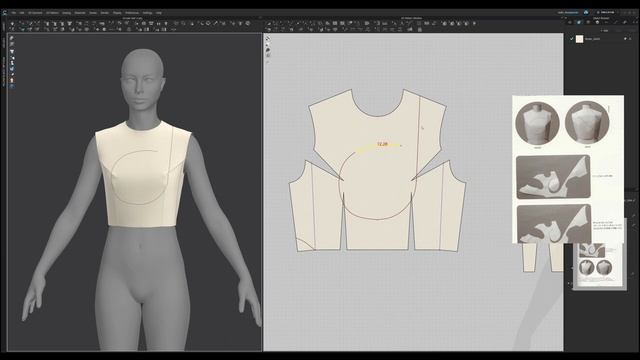Click the topmost display icon in 3D window sidebar
Image resolution: width=640 pixels, height=360 pixels.
point(12,38)
